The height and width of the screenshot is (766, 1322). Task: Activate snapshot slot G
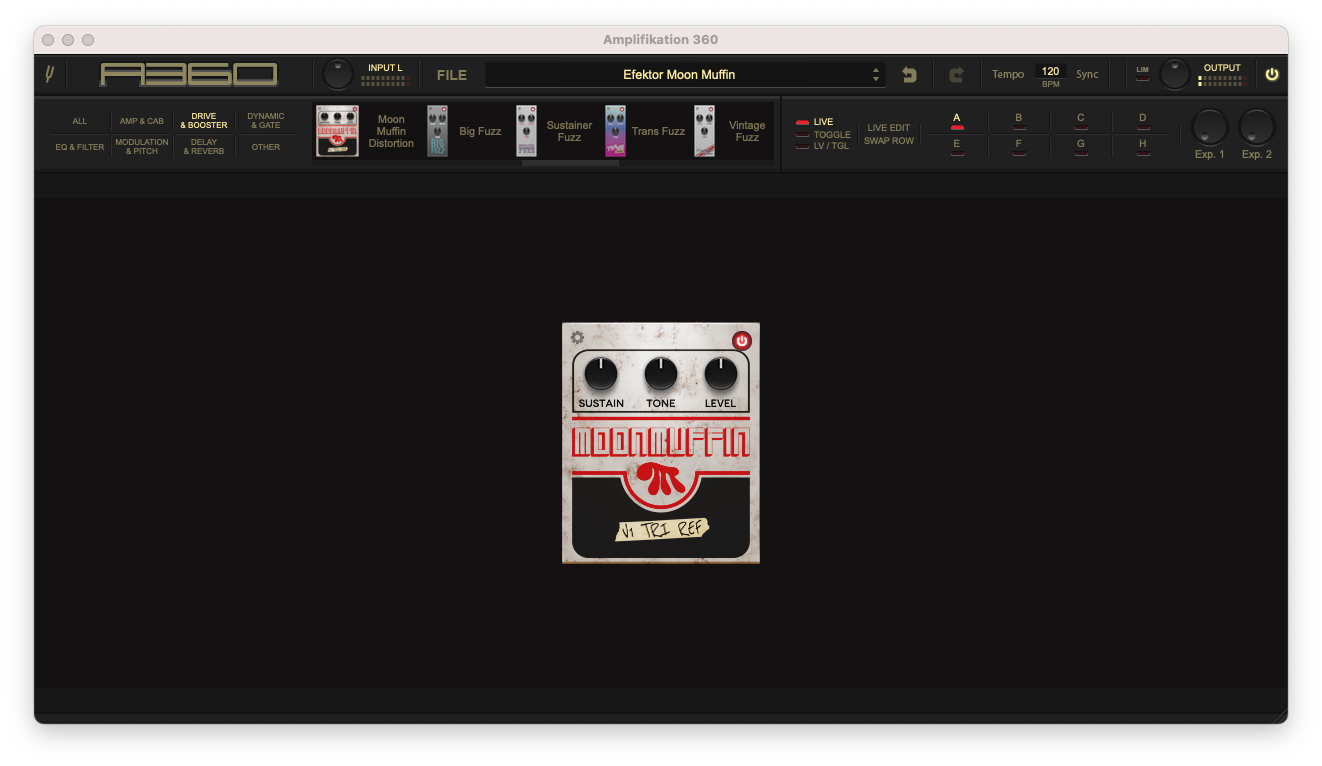[1081, 147]
